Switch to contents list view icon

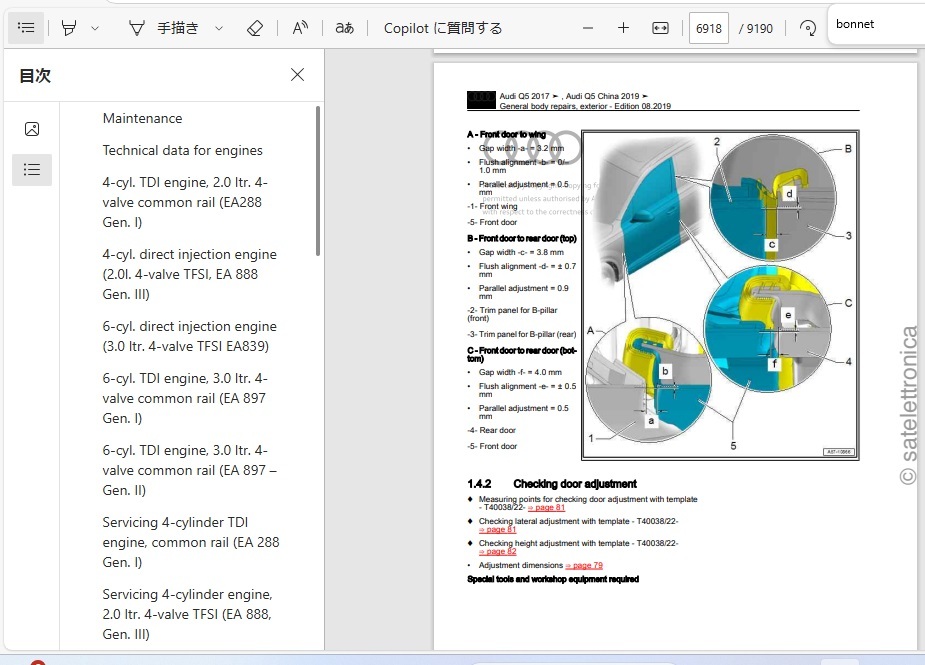(x=32, y=170)
